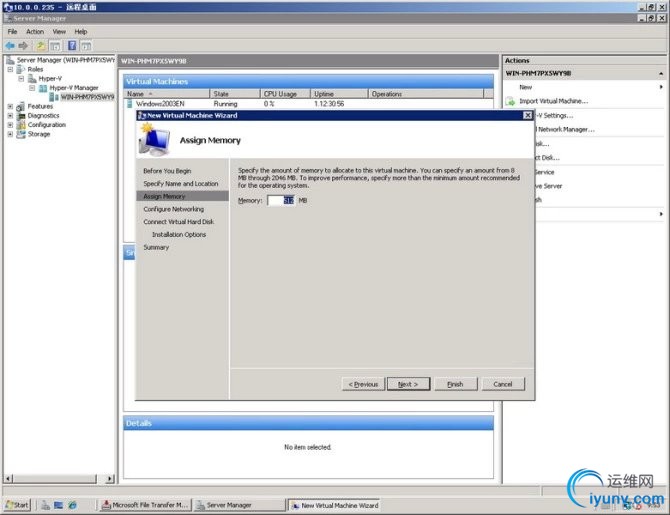Screen dimensions: 670x515
Task: Click the first quick launch icon
Action: [45, 505]
